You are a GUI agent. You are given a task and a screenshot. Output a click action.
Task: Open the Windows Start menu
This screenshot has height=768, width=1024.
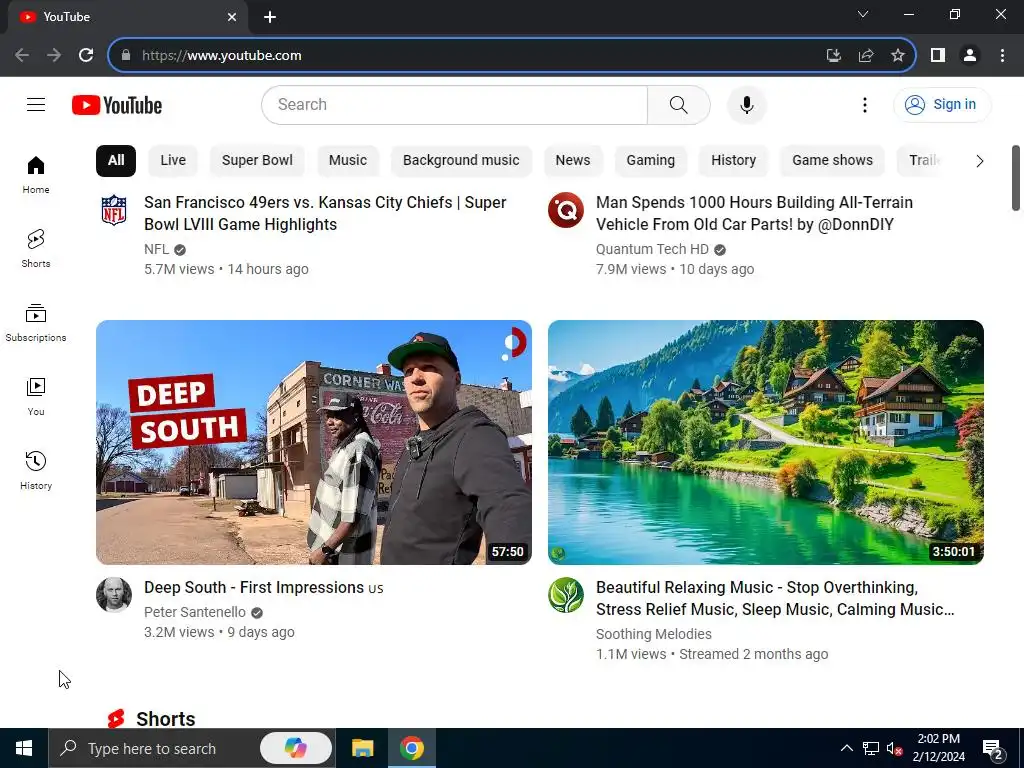click(x=24, y=748)
